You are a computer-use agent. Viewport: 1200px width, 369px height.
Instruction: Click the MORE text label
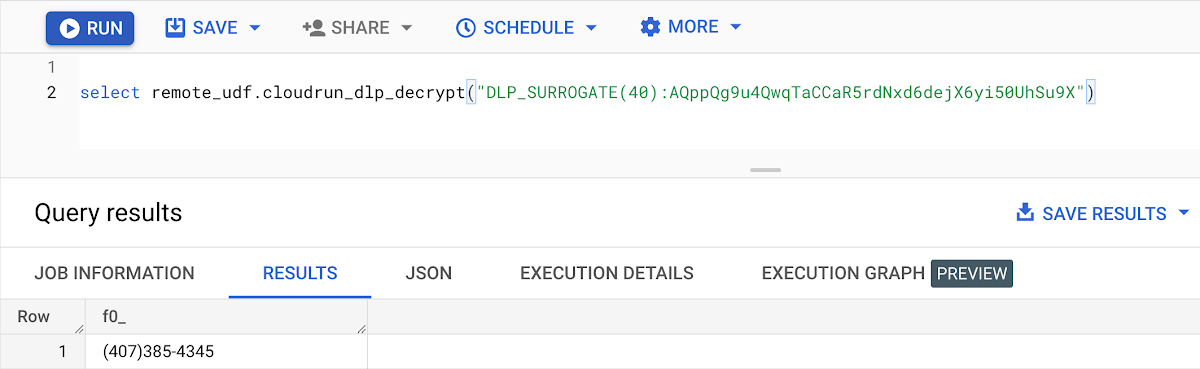tap(693, 27)
